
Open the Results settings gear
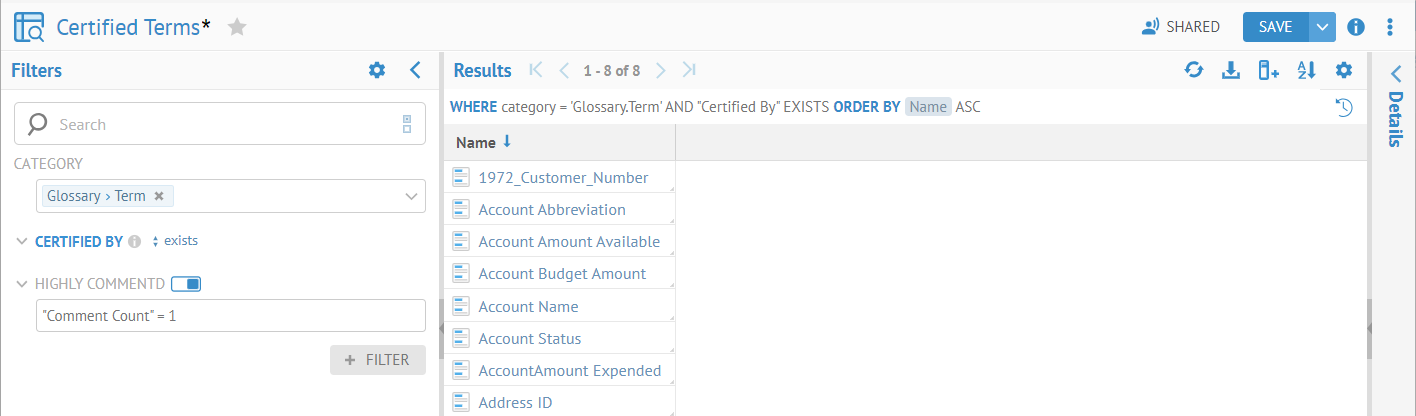[x=1344, y=70]
